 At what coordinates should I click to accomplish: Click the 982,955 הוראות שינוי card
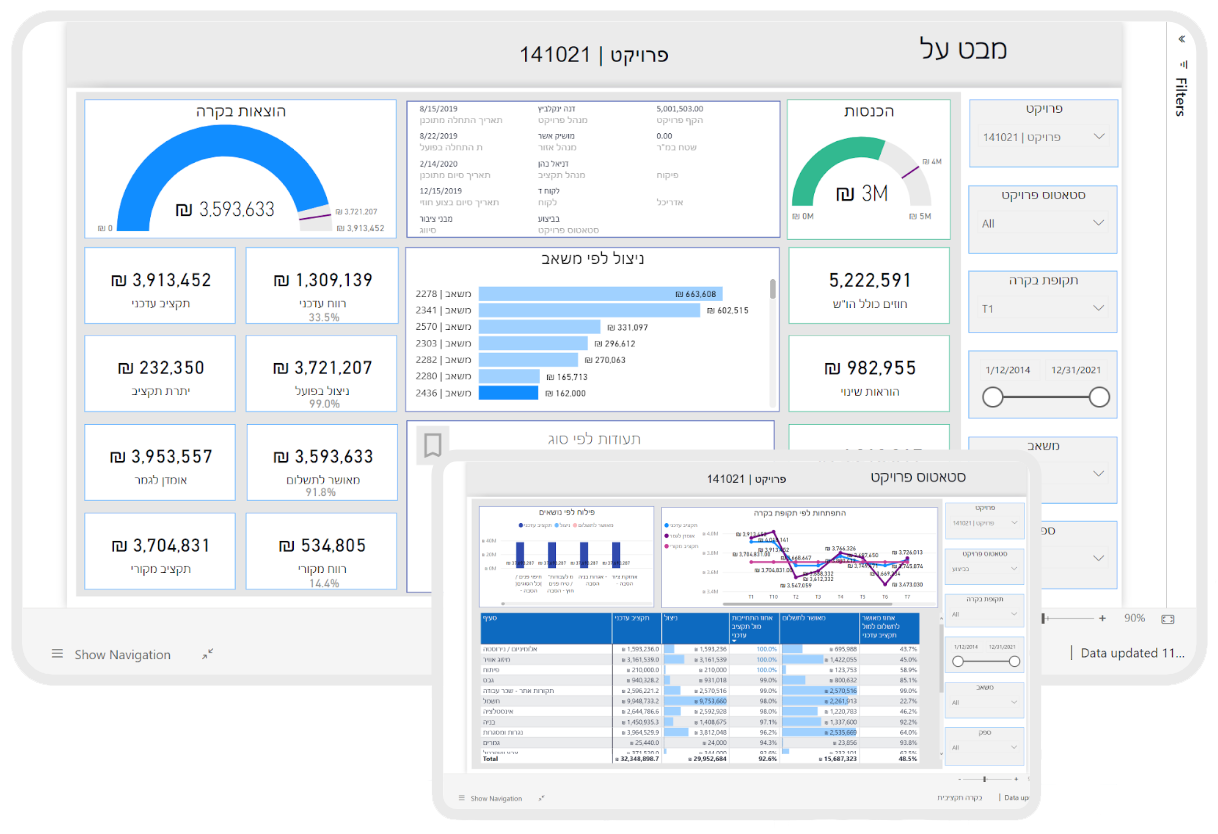click(868, 373)
